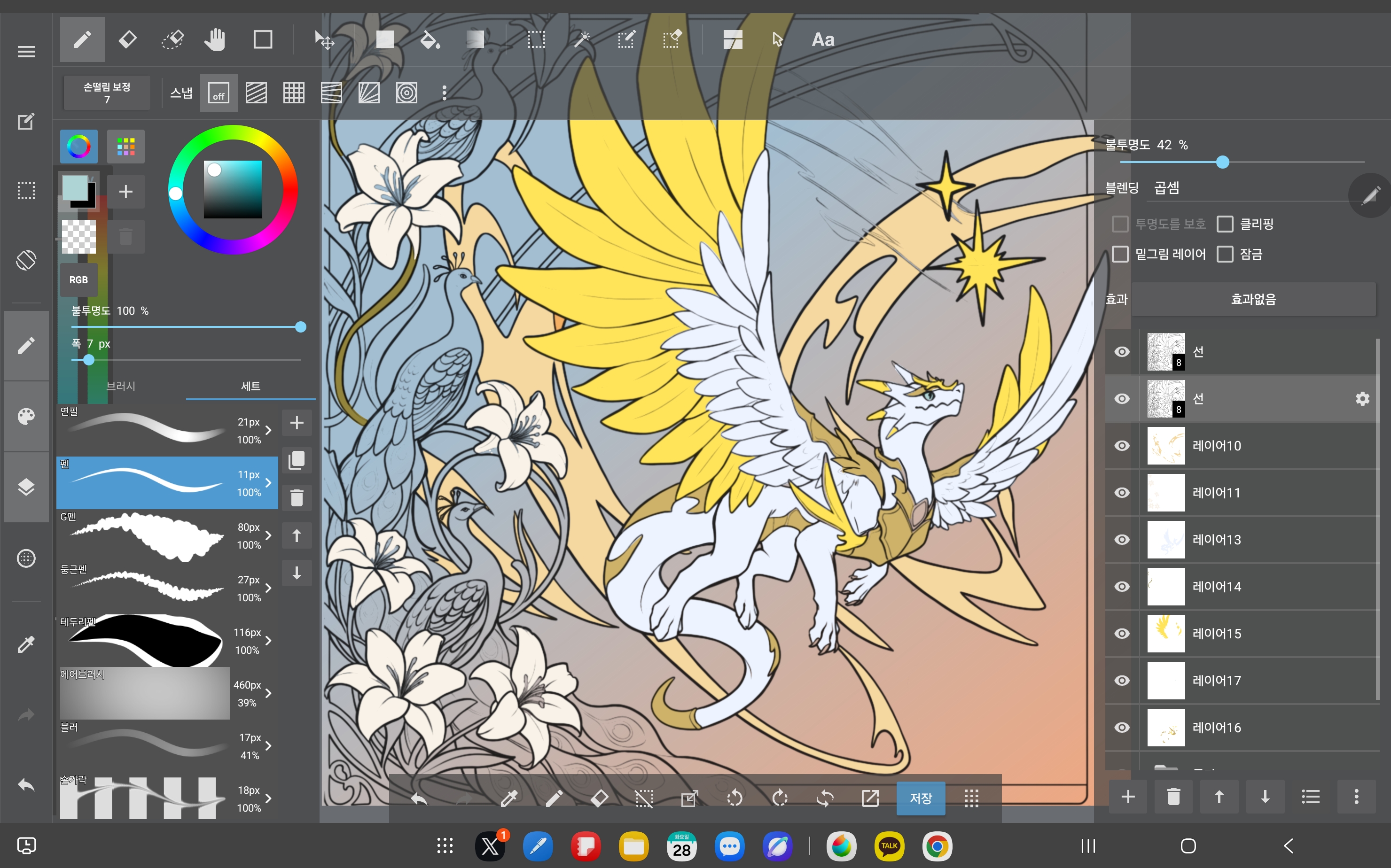Image resolution: width=1391 pixels, height=868 pixels.
Task: Switch to the 세트 tab
Action: tap(250, 387)
